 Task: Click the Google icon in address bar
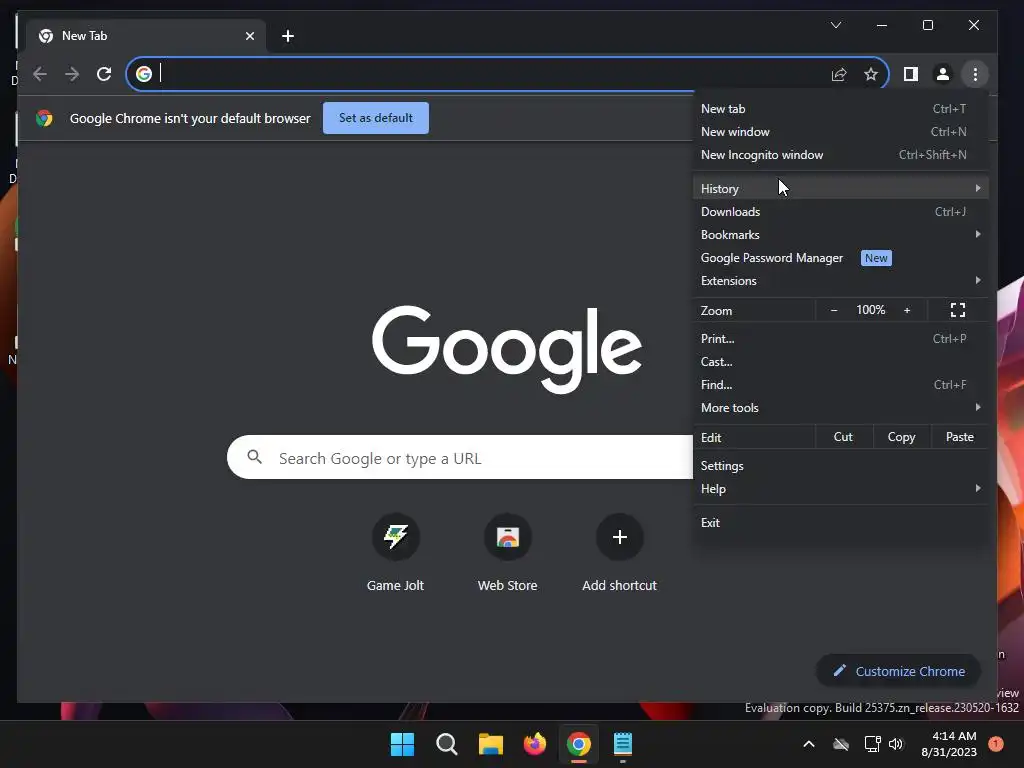(x=144, y=74)
